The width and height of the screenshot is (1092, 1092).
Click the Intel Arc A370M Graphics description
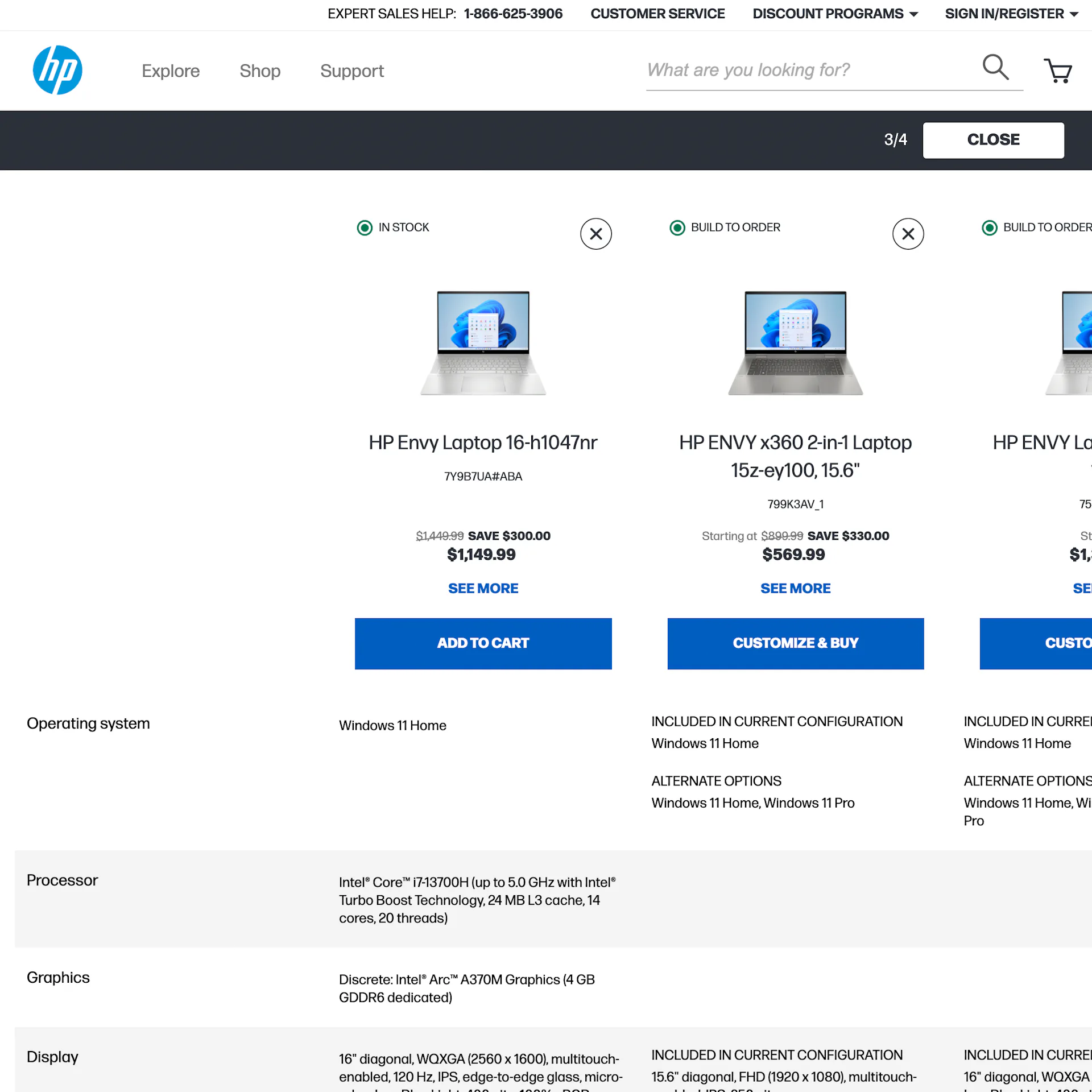coord(467,988)
